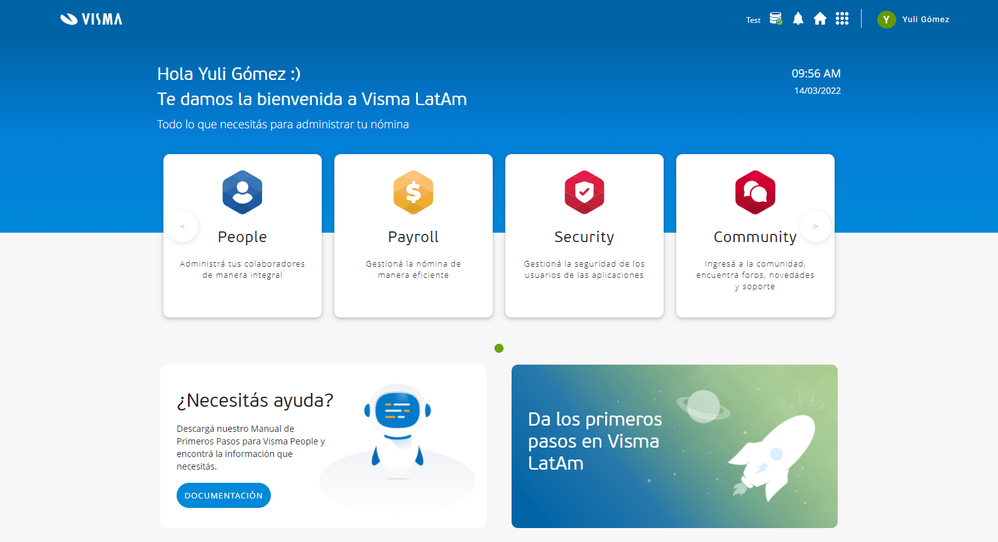The image size is (998, 542).
Task: Select the green carousel page dot
Action: point(499,348)
